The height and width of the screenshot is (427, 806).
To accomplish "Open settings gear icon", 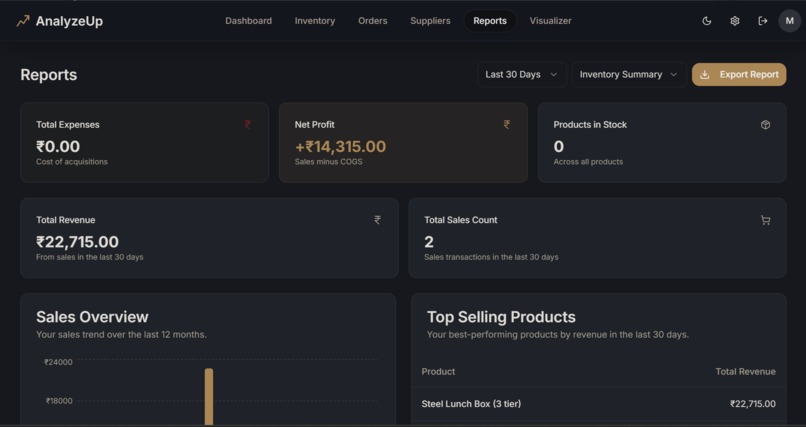I will click(735, 21).
